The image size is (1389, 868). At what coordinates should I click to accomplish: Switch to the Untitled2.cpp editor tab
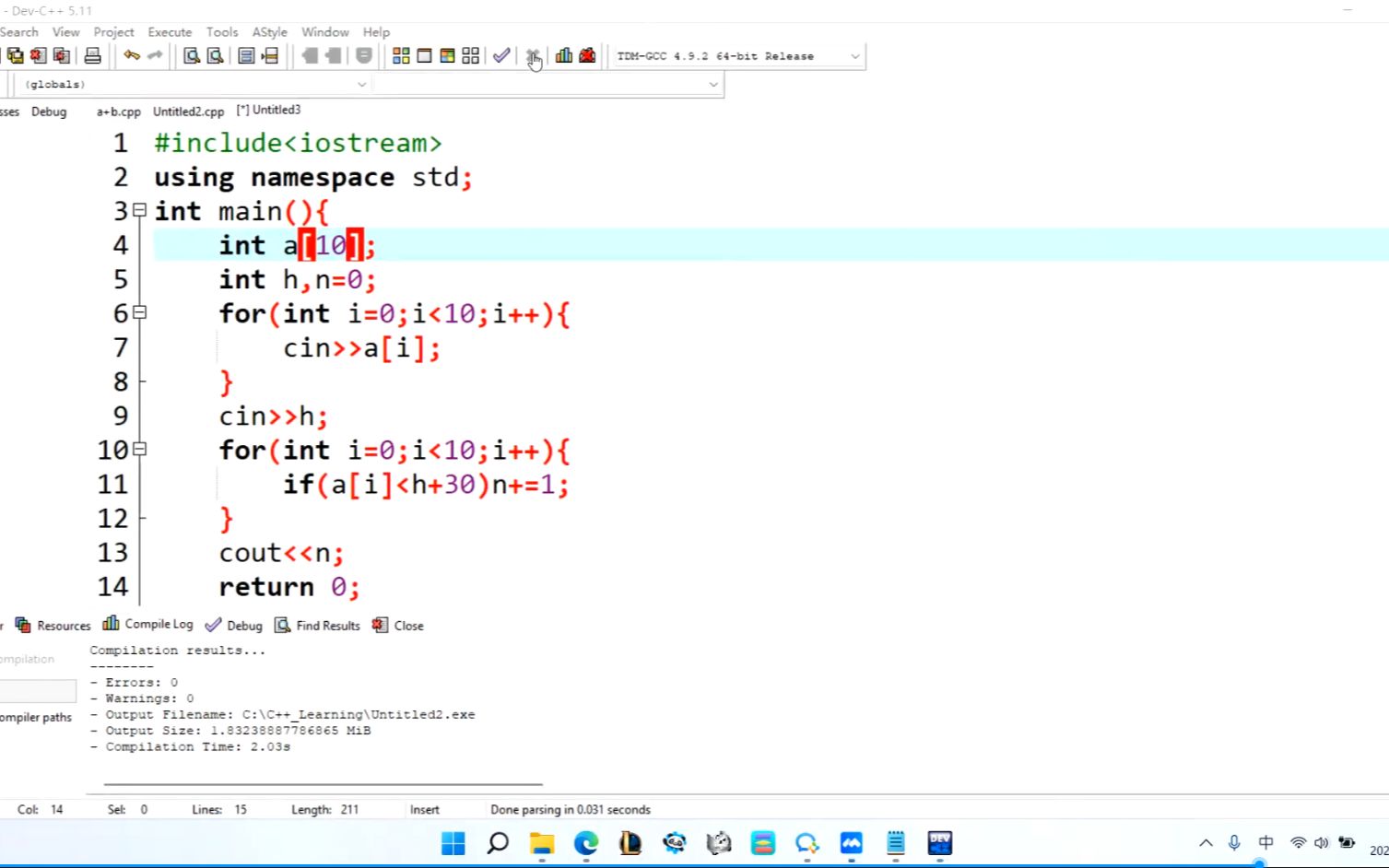click(x=188, y=111)
